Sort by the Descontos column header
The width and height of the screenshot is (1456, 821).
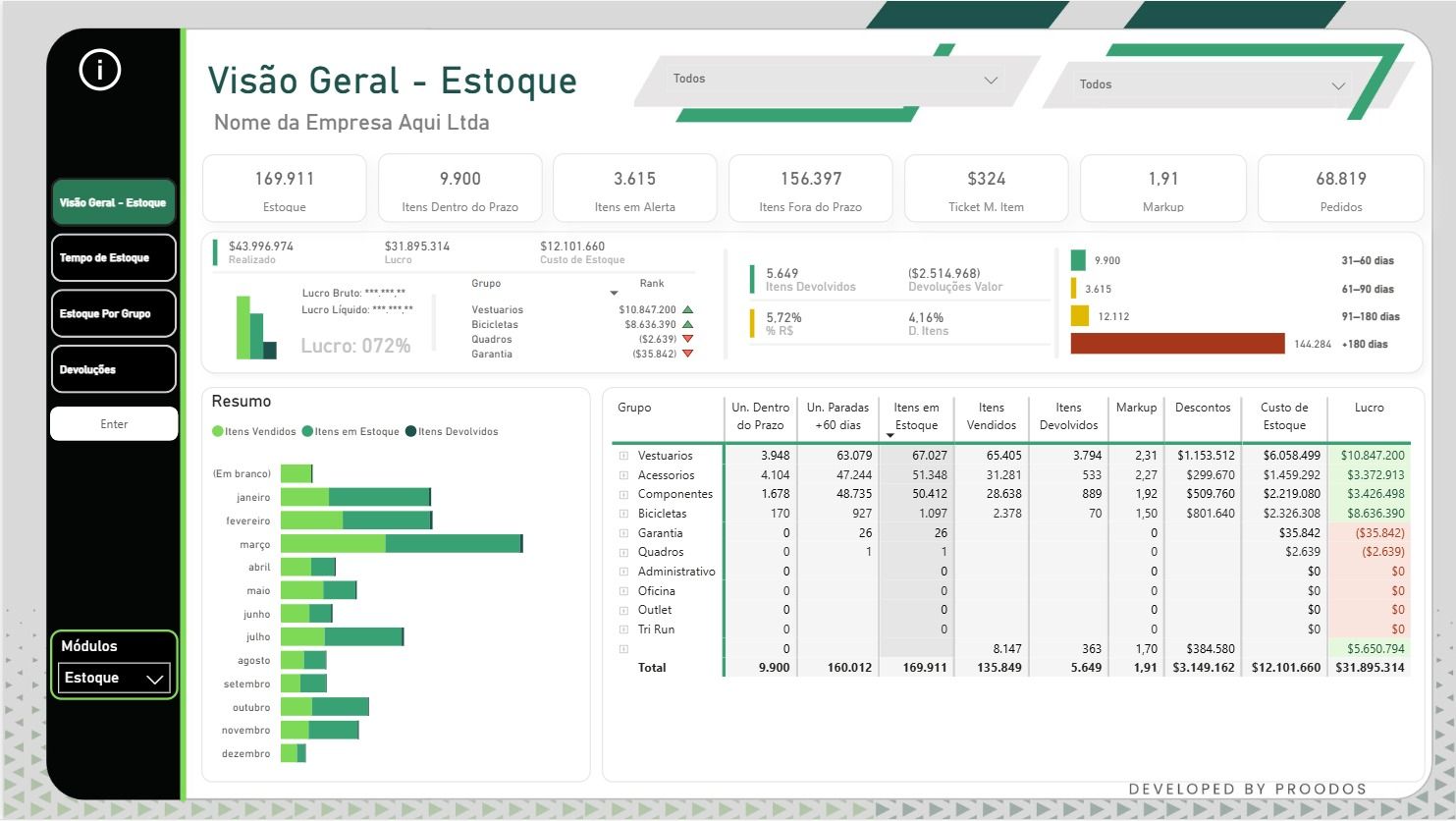[x=1203, y=408]
